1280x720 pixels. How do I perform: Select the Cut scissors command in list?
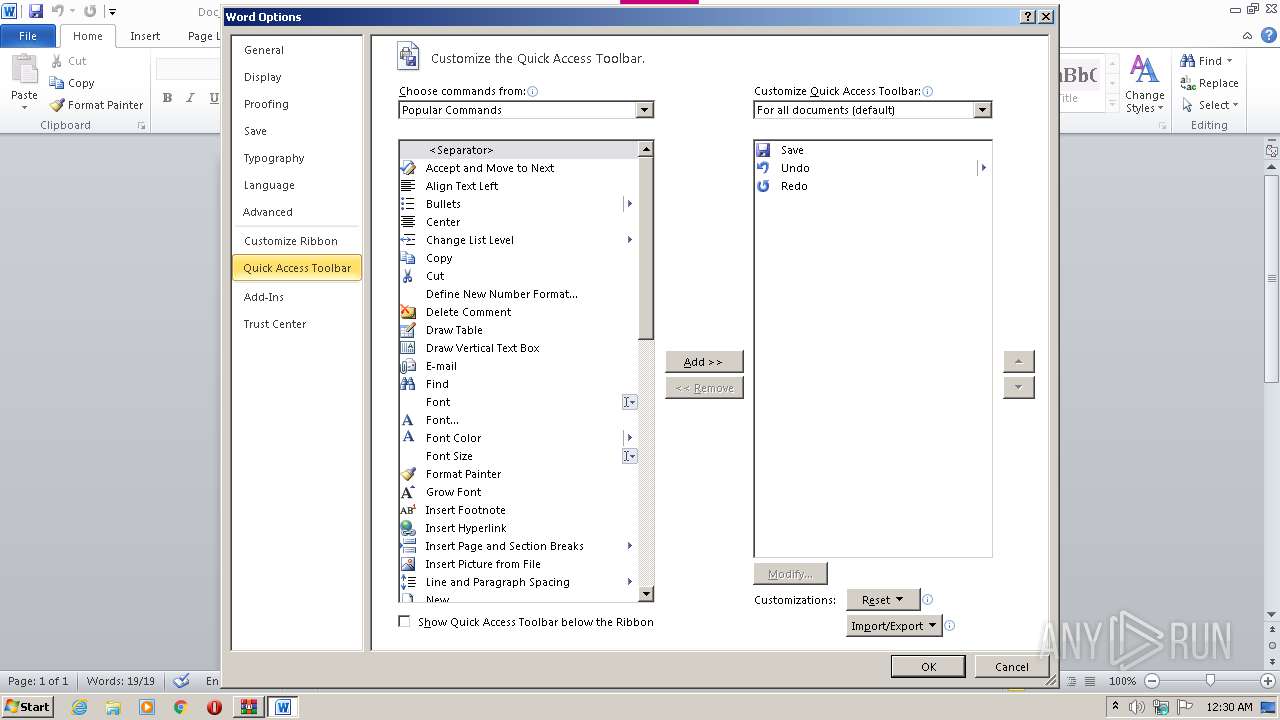point(518,276)
